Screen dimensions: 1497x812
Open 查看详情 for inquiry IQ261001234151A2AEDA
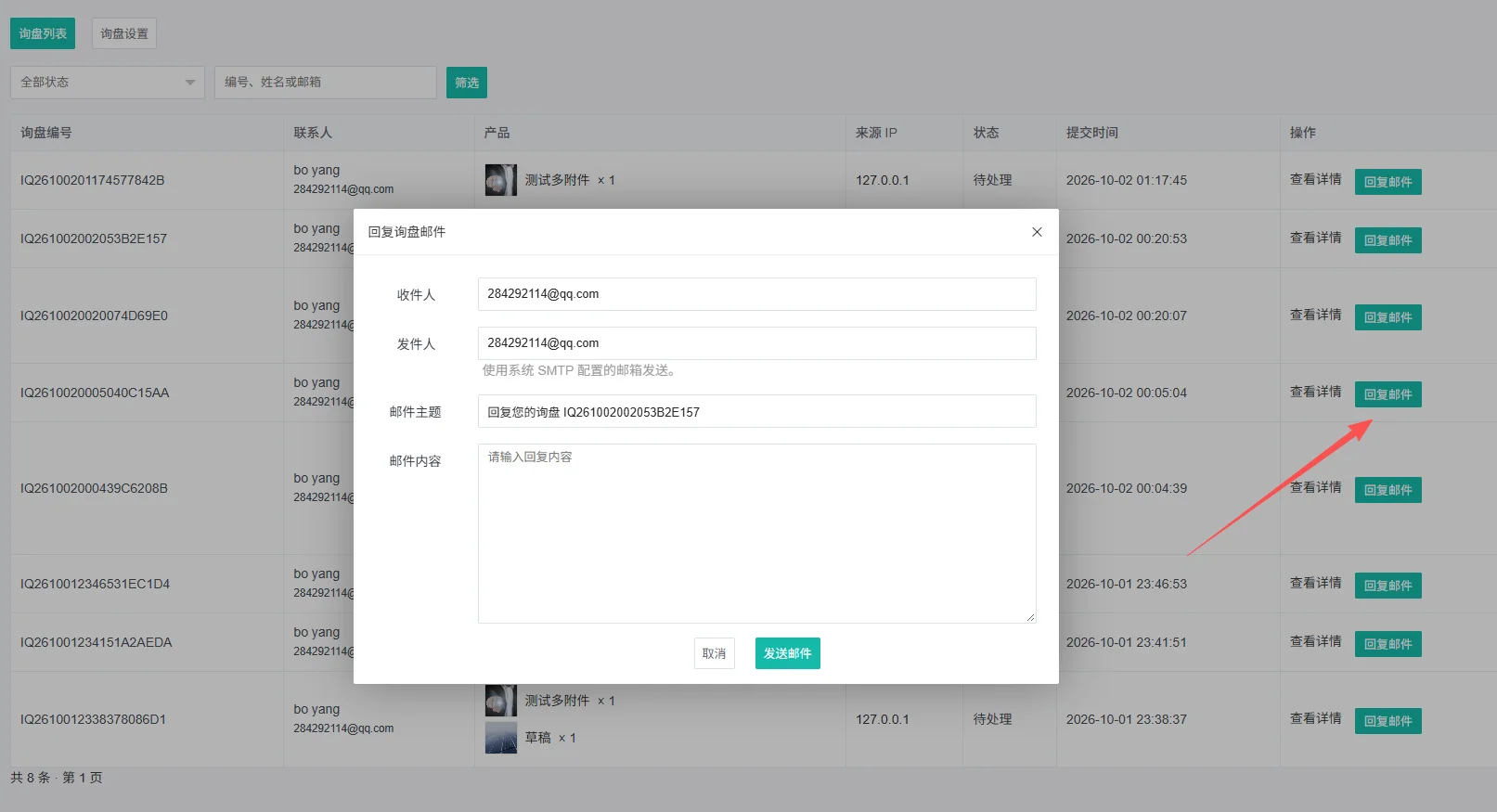pos(1316,642)
